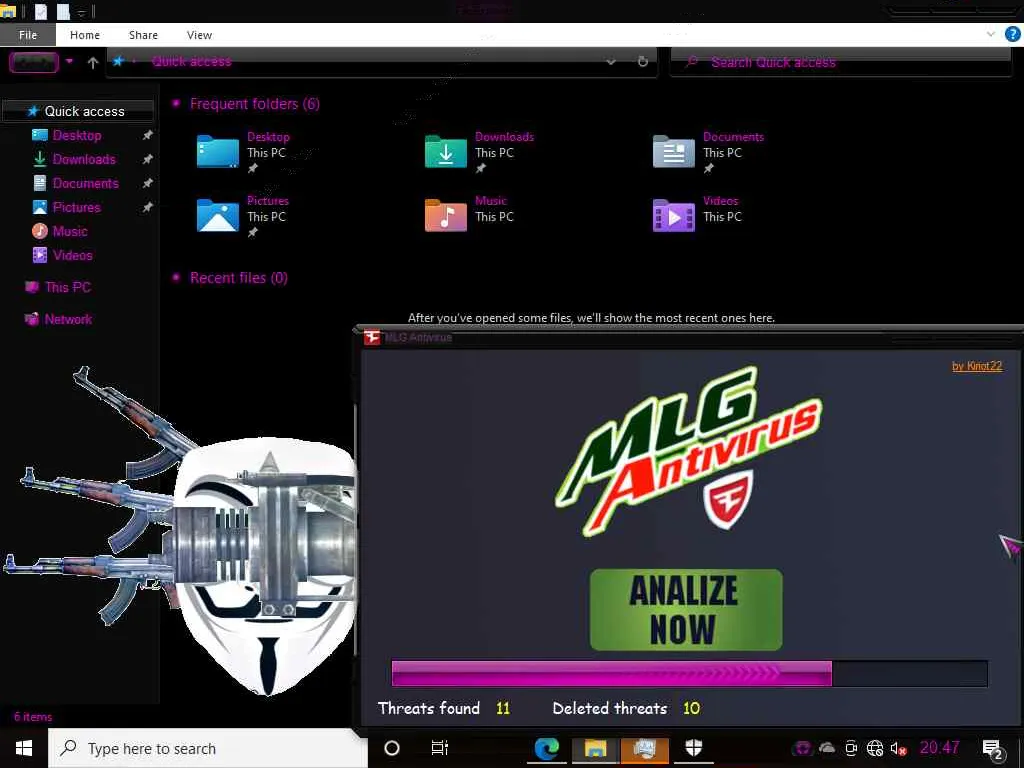This screenshot has height=768, width=1024.
Task: Click the pin icon beside sidebar Pictures
Action: click(148, 207)
